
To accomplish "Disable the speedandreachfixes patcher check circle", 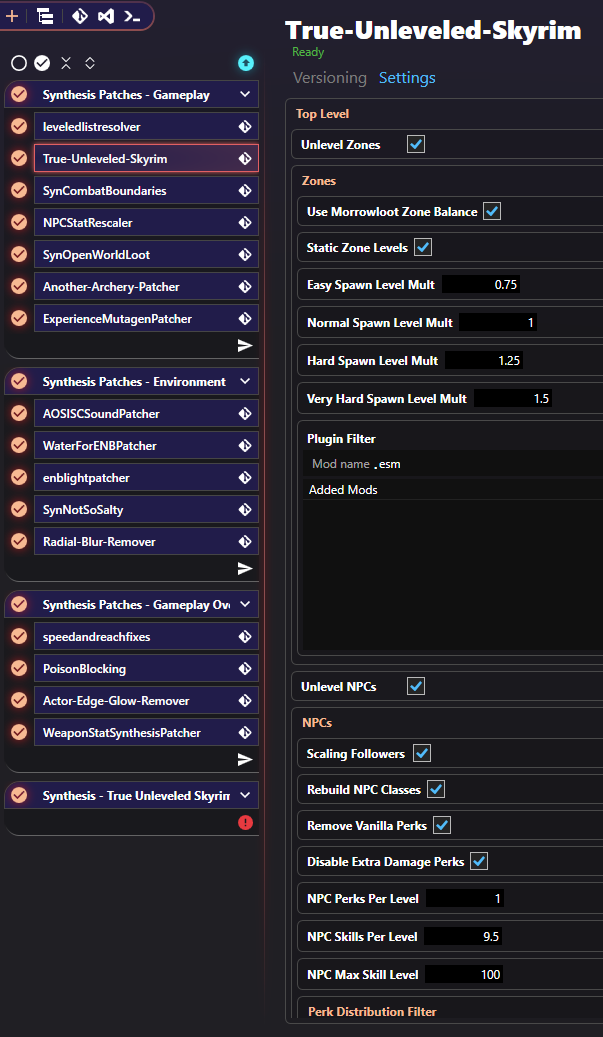I will click(x=19, y=636).
